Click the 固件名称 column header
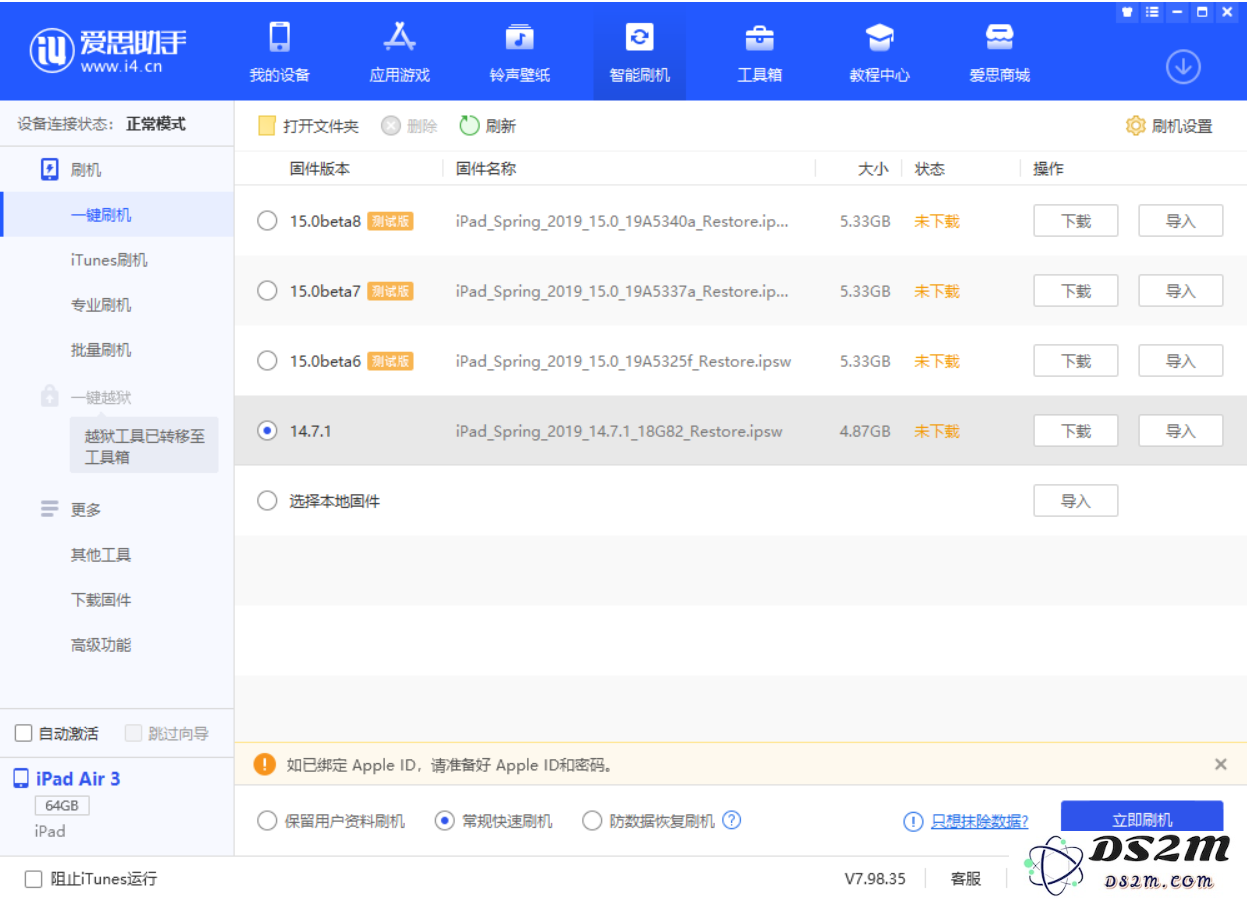Viewport: 1247px width, 899px height. (x=486, y=169)
